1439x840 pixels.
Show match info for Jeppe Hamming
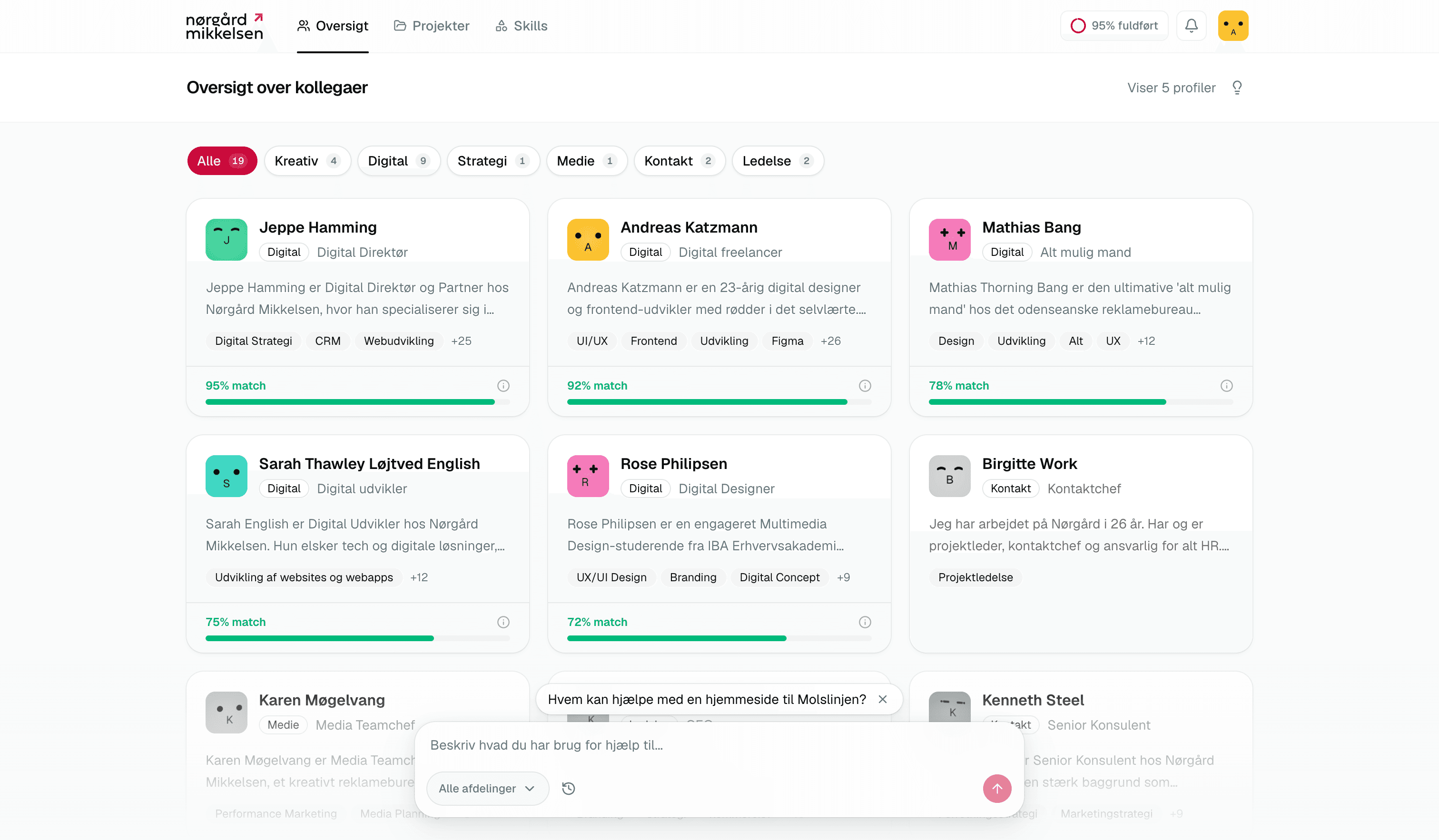click(x=503, y=386)
